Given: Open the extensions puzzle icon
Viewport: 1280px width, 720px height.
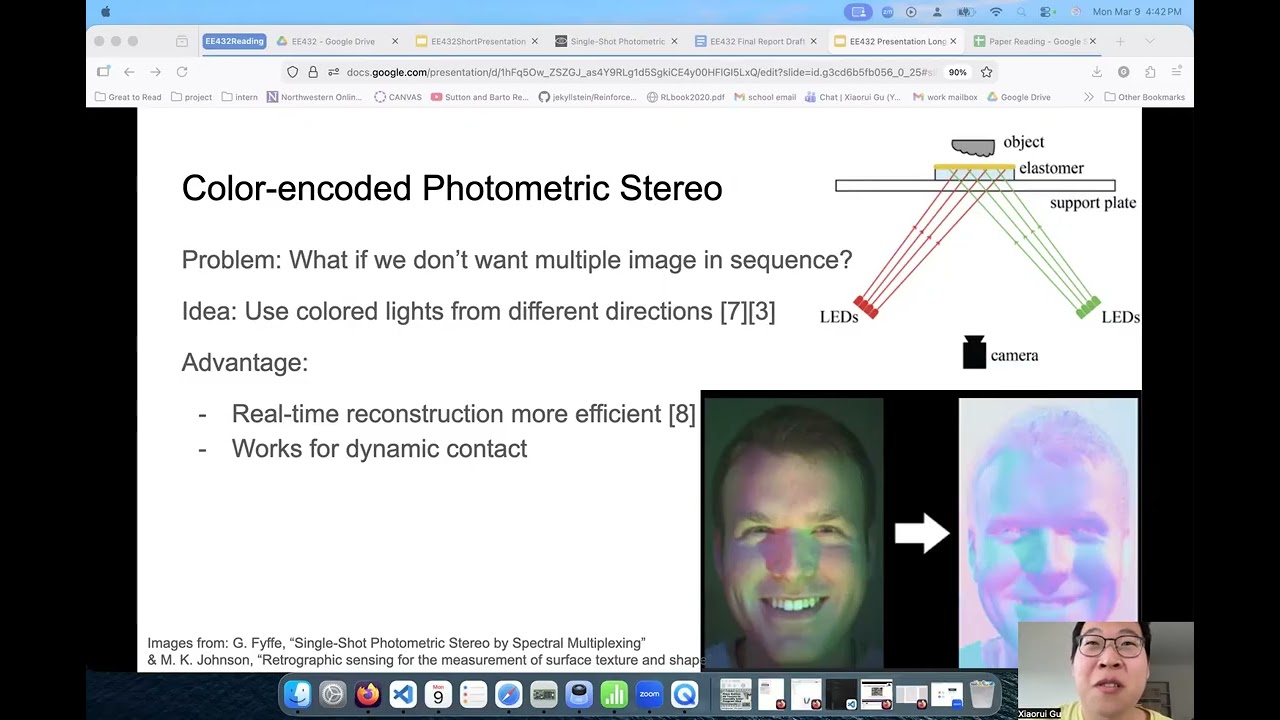Looking at the screenshot, I should pos(1150,72).
